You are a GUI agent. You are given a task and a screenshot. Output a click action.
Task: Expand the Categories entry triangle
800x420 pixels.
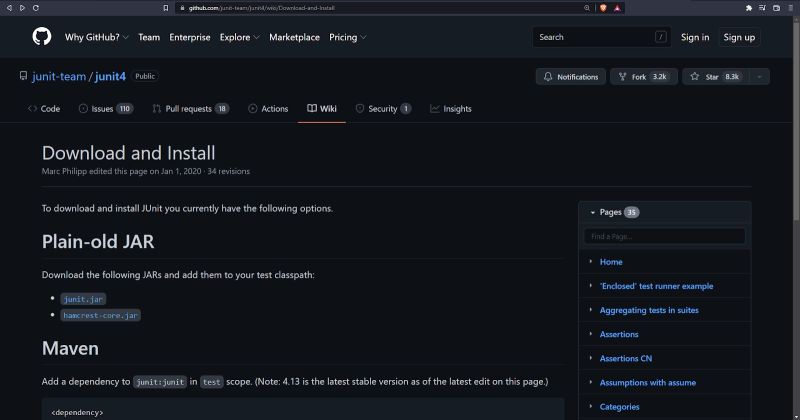591,406
